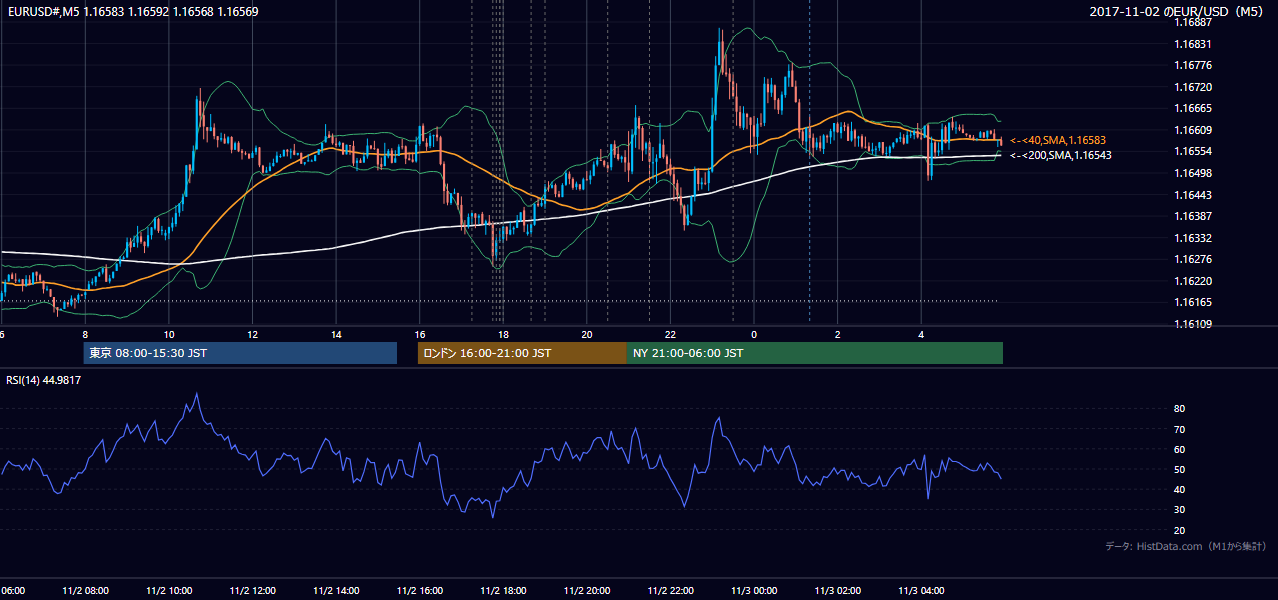Click RSI scale value 20
This screenshot has height=600, width=1278.
[1180, 531]
